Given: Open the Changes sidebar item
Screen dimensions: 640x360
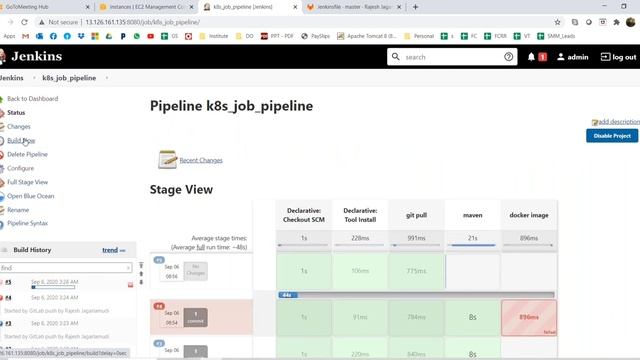Looking at the screenshot, I should pos(18,127).
